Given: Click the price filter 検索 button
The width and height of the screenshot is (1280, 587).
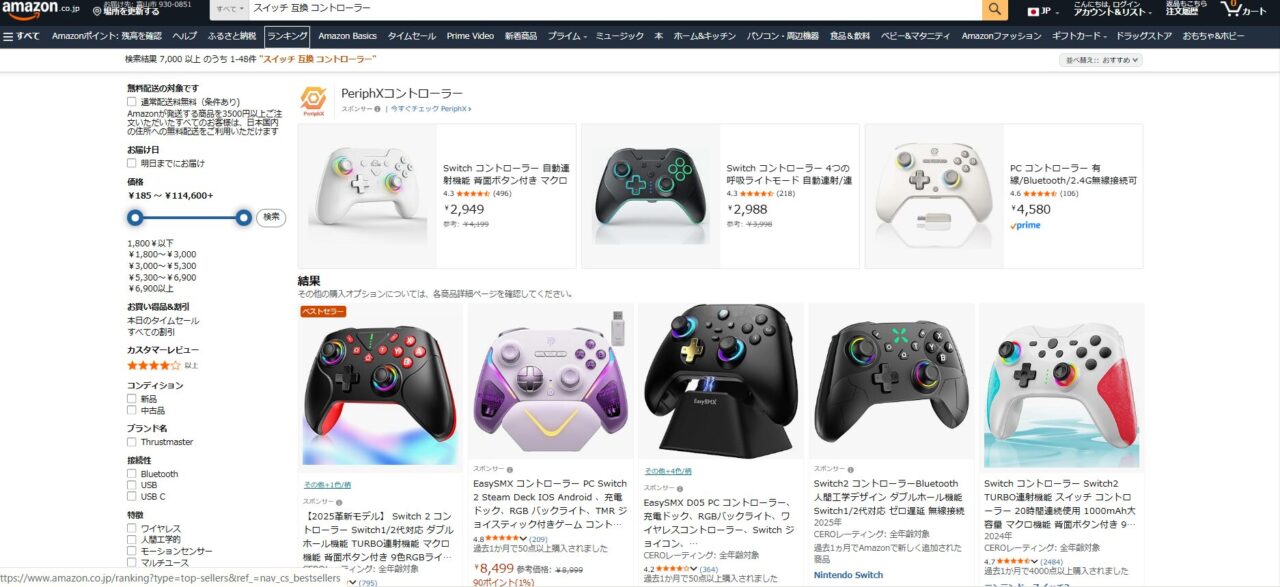Looking at the screenshot, I should (271, 217).
